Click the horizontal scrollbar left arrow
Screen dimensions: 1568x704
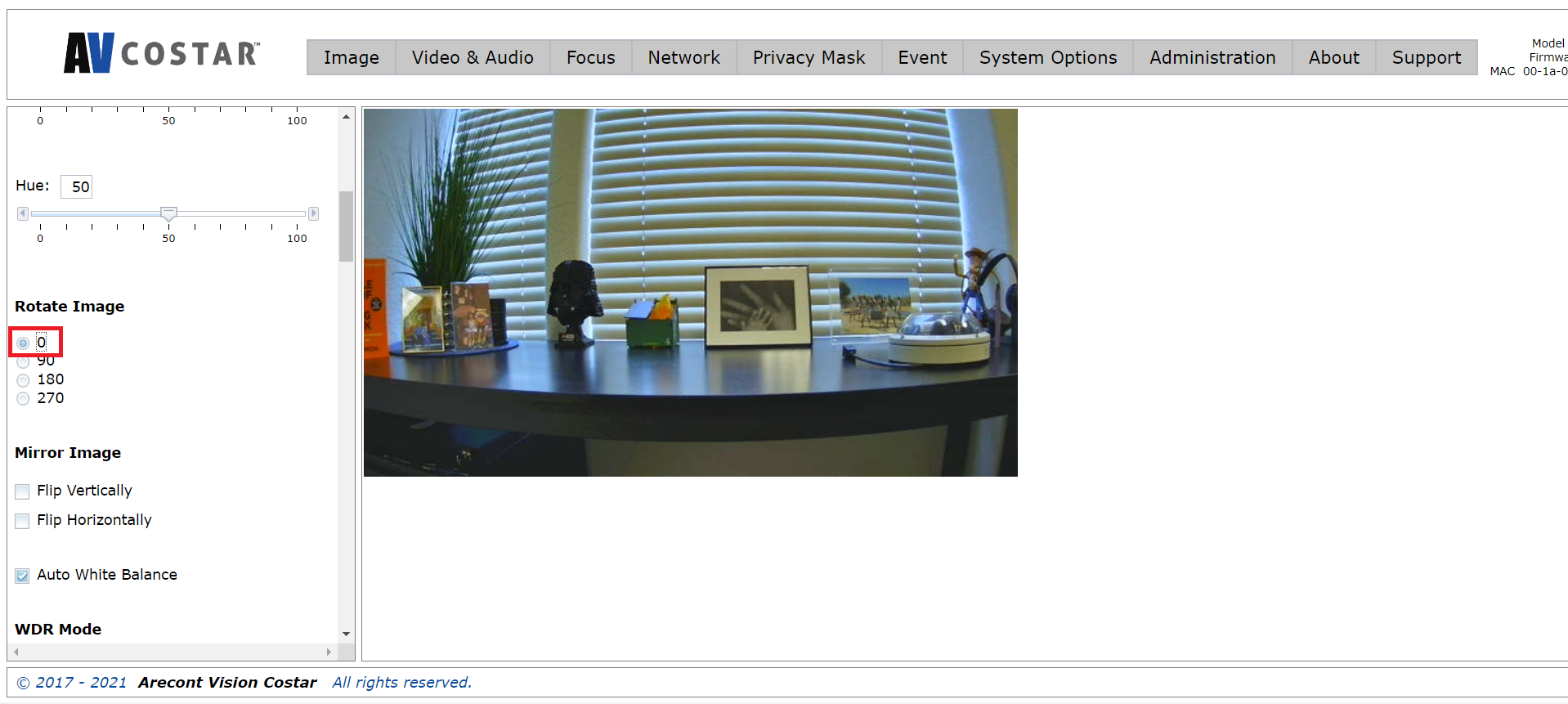tap(16, 652)
